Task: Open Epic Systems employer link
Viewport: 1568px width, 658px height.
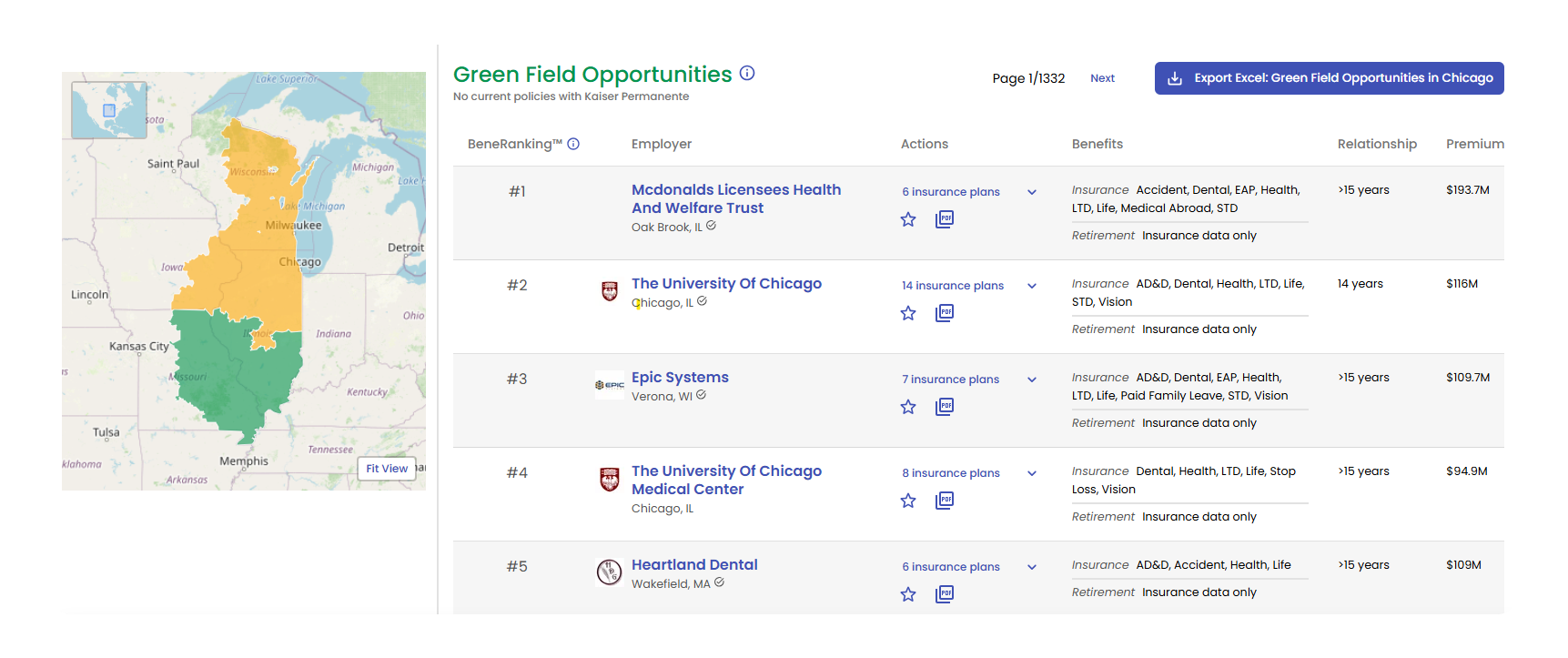Action: pos(680,378)
